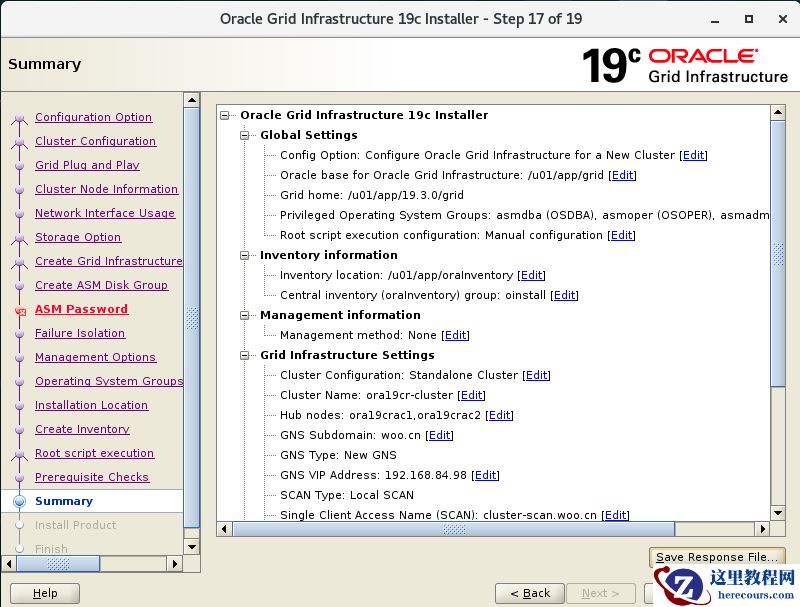Select the Grid home /u01/app/19.3.0/grid row
The image size is (800, 607).
372,195
